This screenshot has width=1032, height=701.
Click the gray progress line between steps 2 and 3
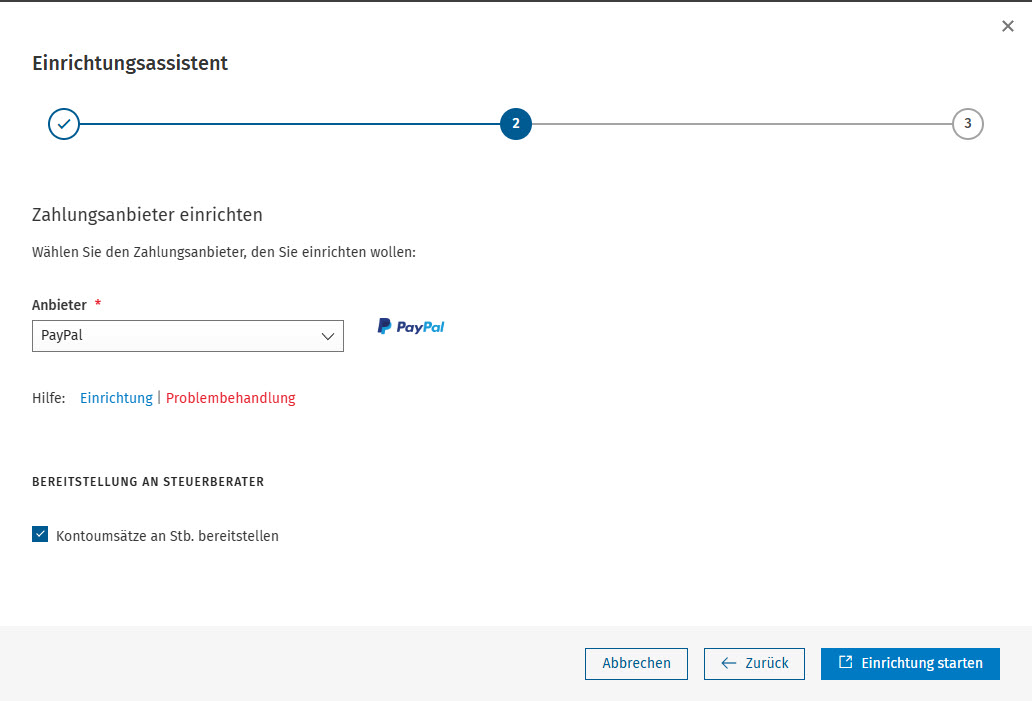tap(742, 124)
